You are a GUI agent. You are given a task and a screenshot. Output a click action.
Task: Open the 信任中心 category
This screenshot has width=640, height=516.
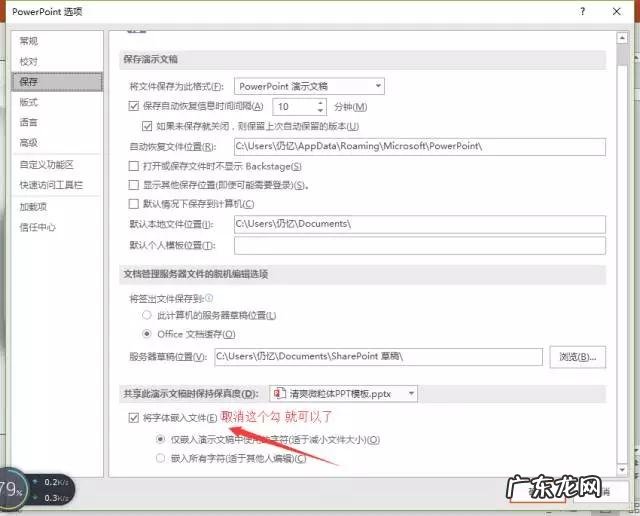tap(38, 227)
